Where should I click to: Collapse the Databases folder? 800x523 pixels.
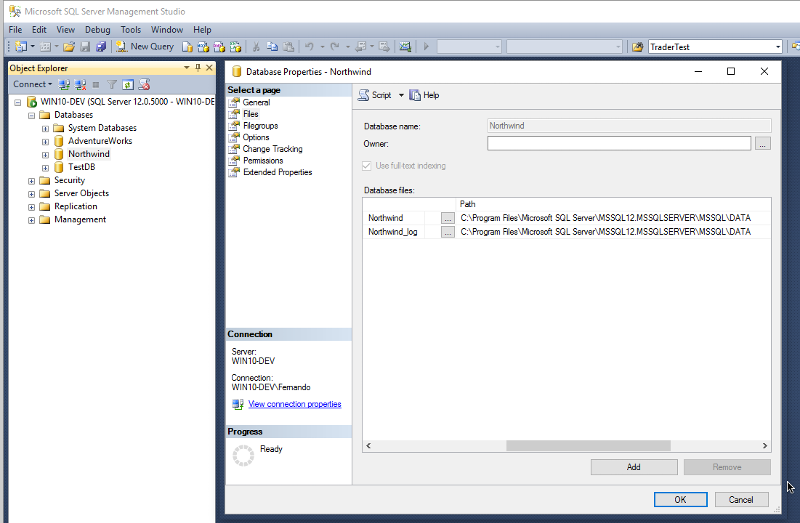tap(32, 115)
